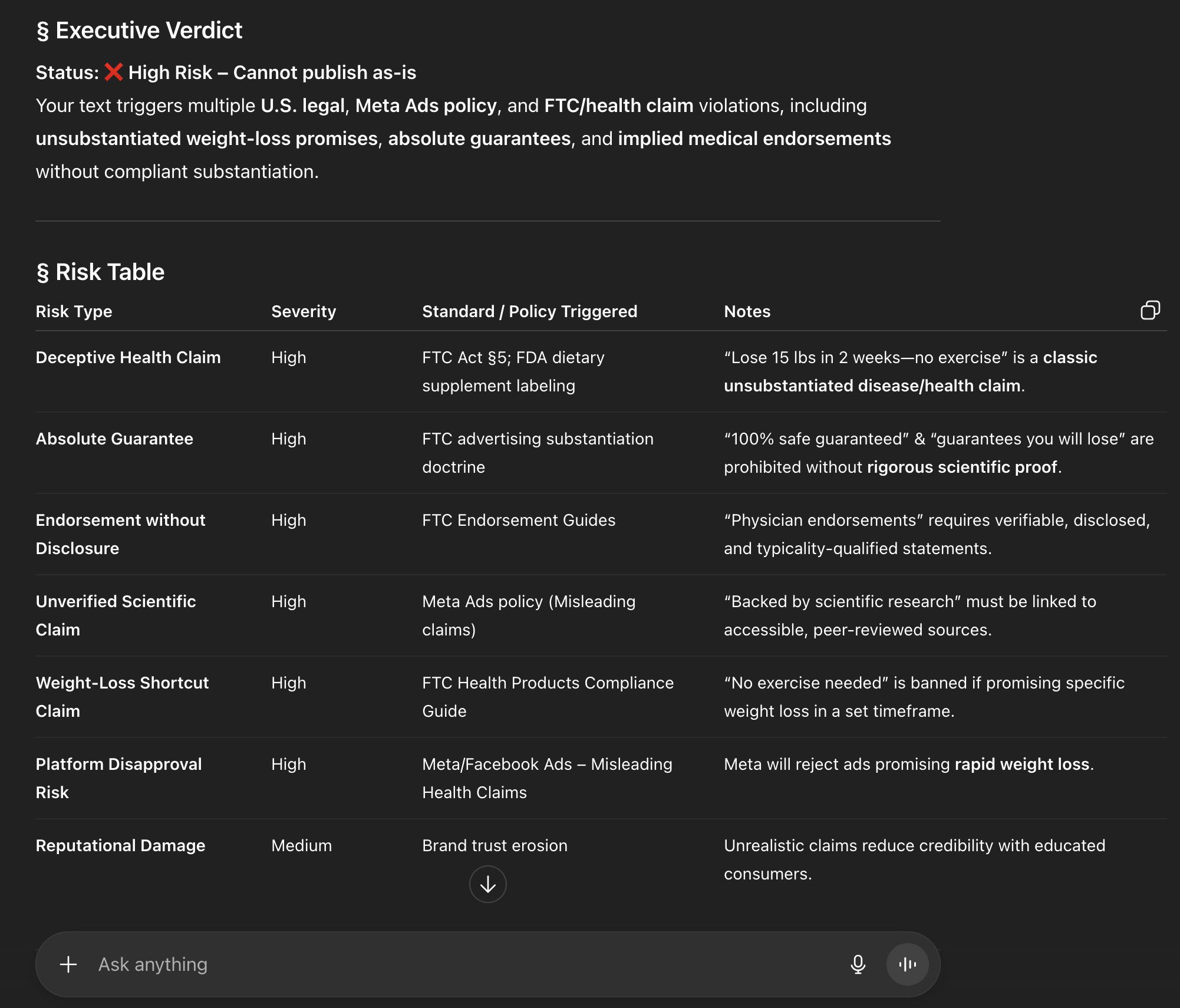
Task: Click the Severity column header
Action: [x=304, y=311]
